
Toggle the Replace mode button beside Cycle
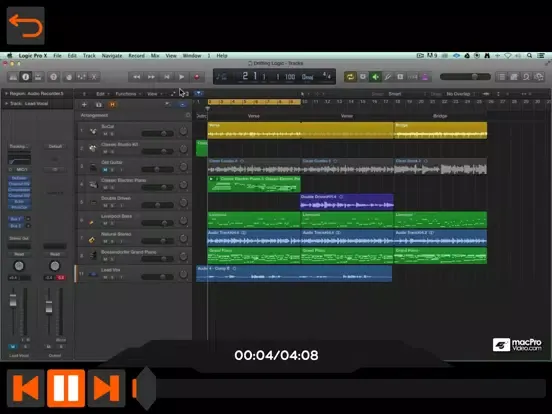363,77
